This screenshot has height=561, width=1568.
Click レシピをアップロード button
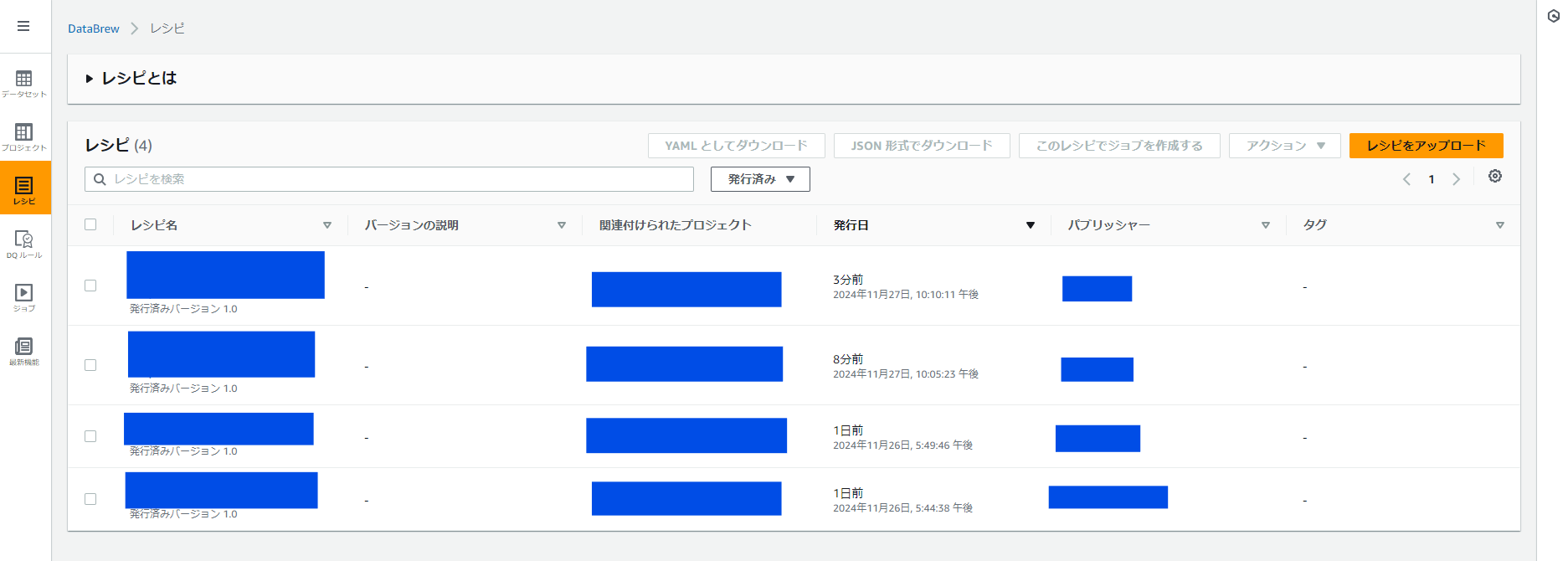pos(1427,146)
